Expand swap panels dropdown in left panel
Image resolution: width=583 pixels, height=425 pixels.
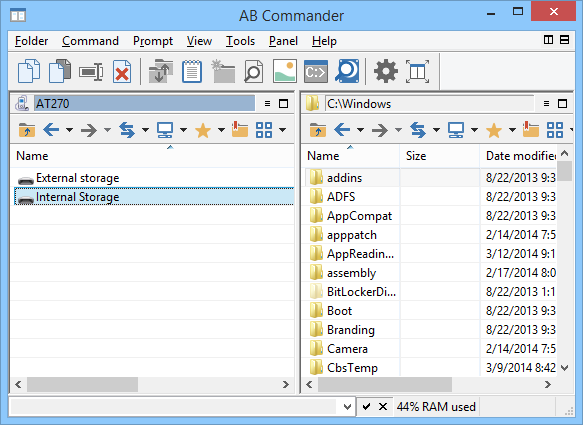click(x=145, y=130)
